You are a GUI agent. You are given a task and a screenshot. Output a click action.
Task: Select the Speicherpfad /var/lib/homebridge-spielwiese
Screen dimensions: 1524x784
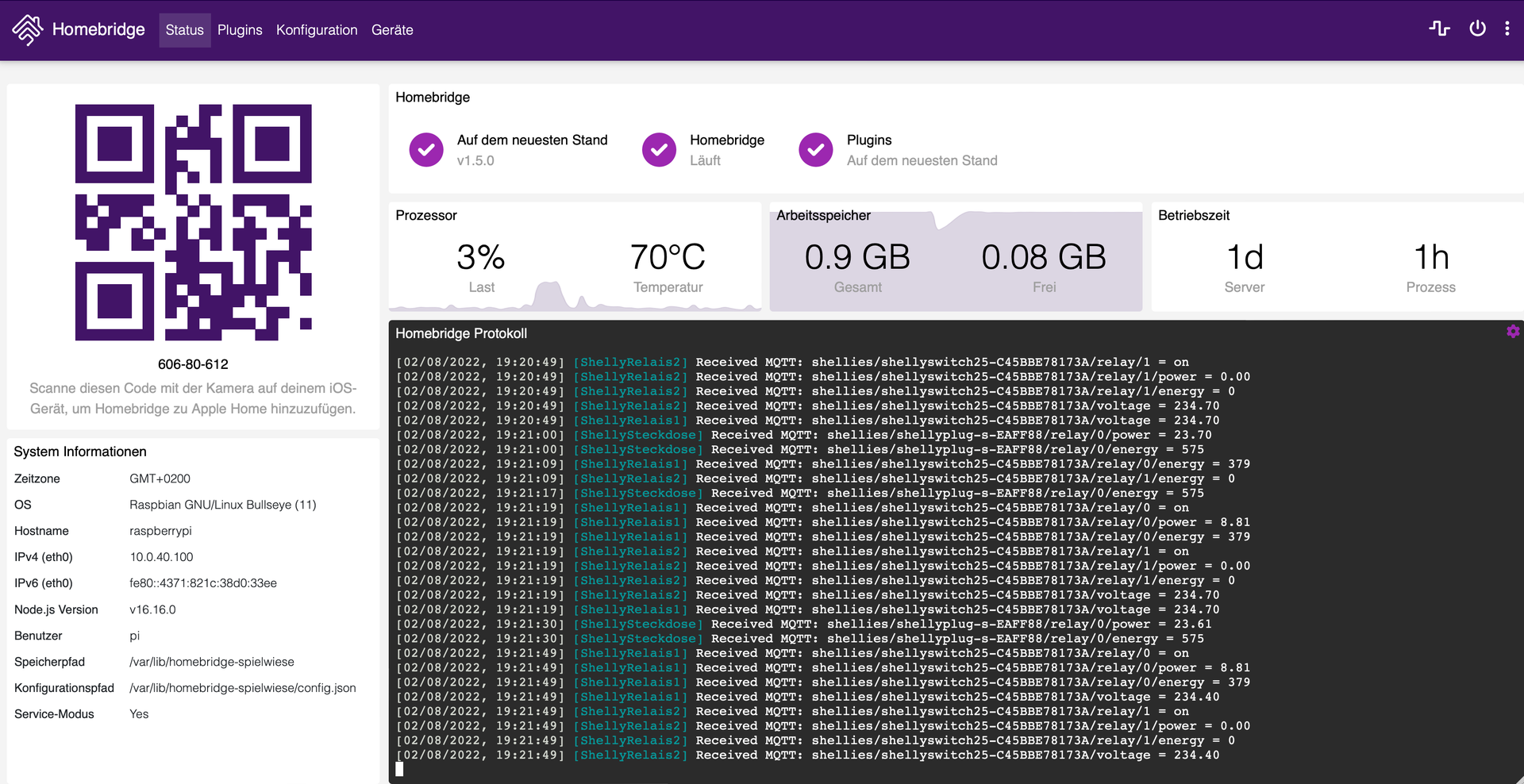coord(212,662)
